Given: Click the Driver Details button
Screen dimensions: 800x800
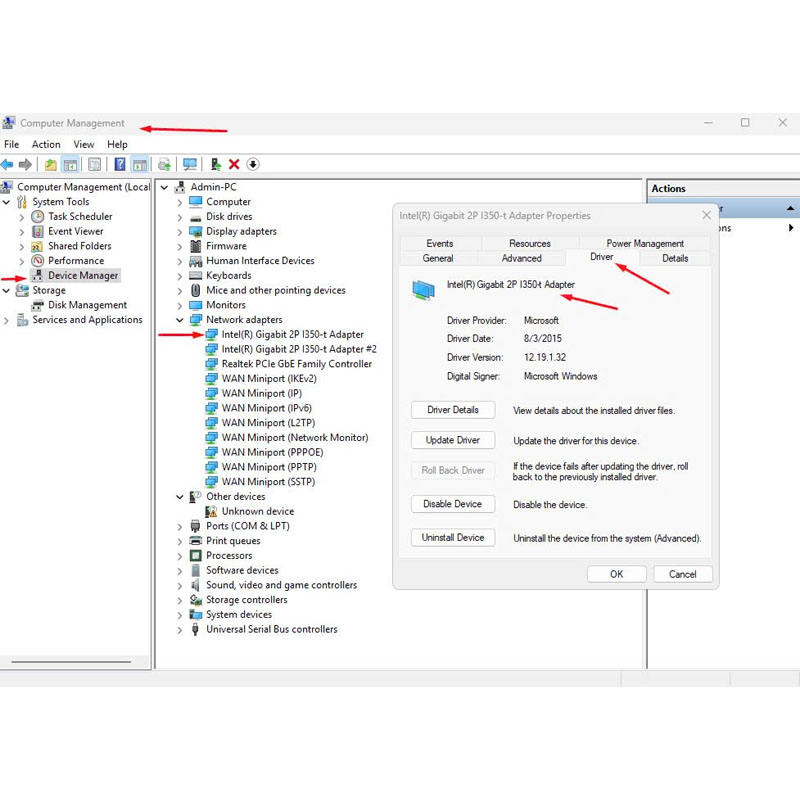Looking at the screenshot, I should pos(453,410).
